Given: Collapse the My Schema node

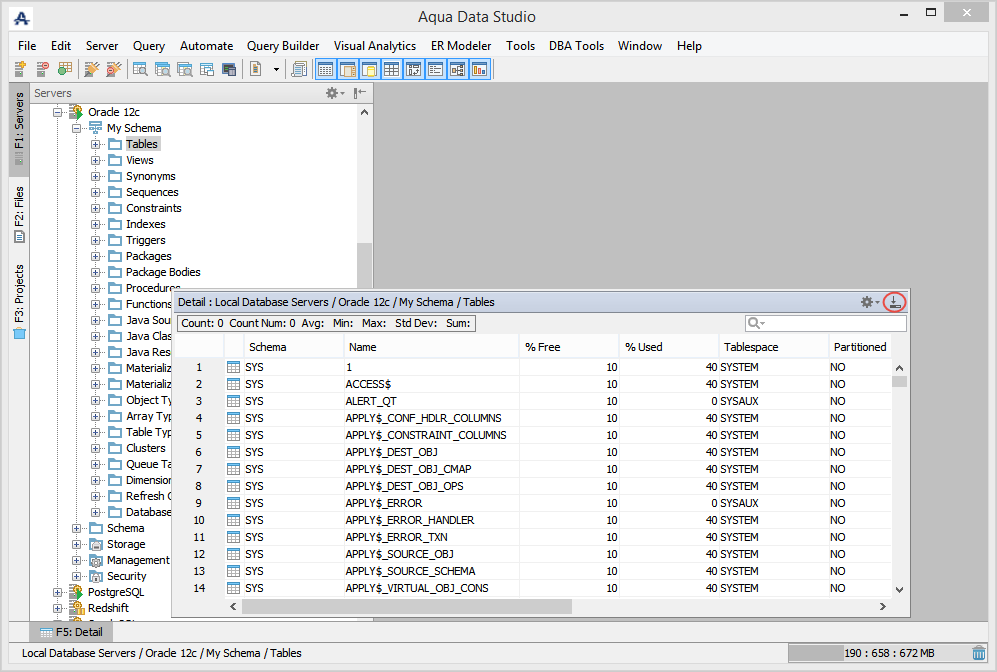Looking at the screenshot, I should [x=77, y=128].
